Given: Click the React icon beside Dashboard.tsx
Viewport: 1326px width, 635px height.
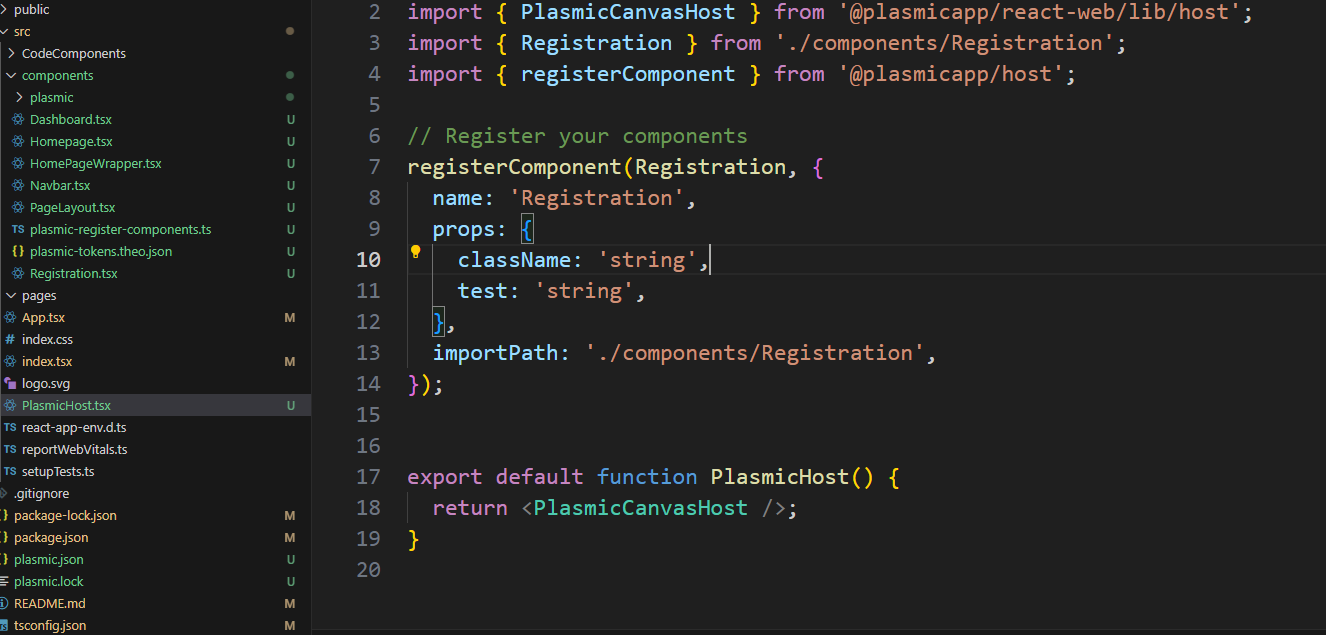Looking at the screenshot, I should pyautogui.click(x=18, y=120).
